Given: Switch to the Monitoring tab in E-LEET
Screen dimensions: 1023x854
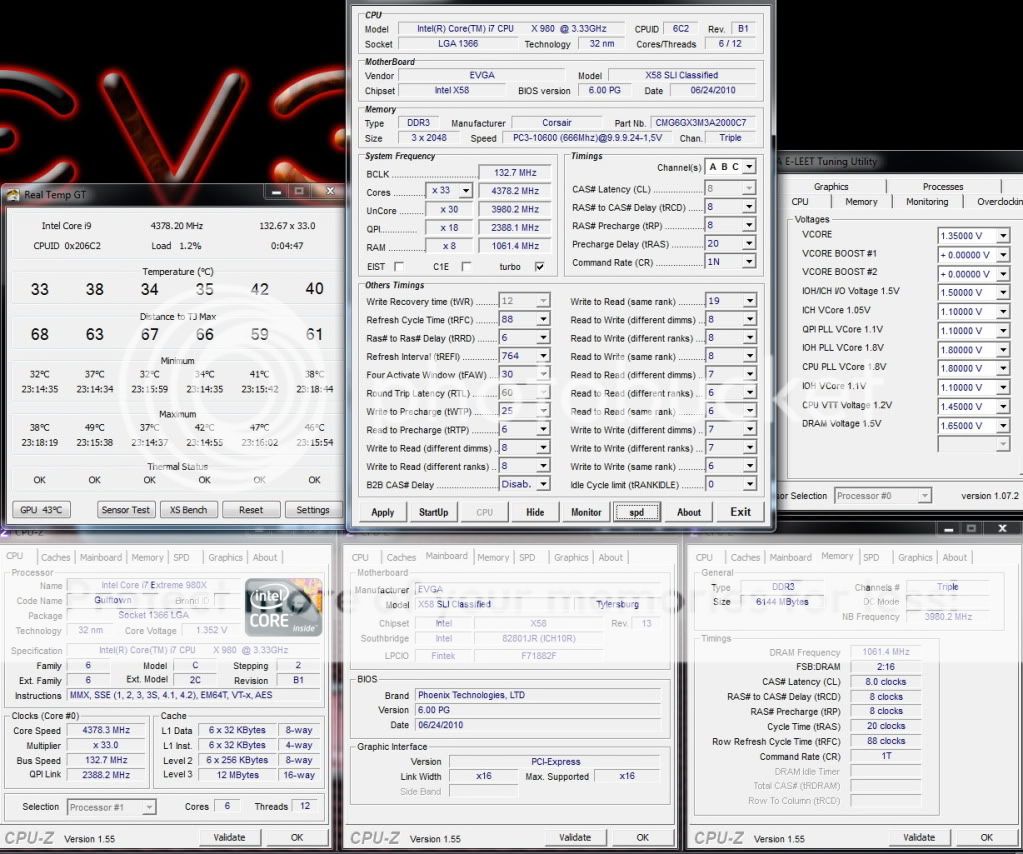Looking at the screenshot, I should click(926, 202).
